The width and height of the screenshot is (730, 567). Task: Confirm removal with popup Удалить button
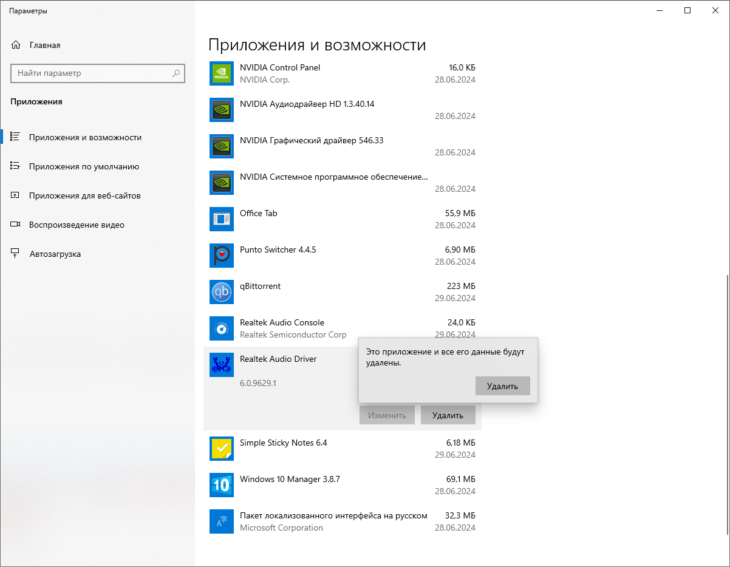(x=502, y=386)
